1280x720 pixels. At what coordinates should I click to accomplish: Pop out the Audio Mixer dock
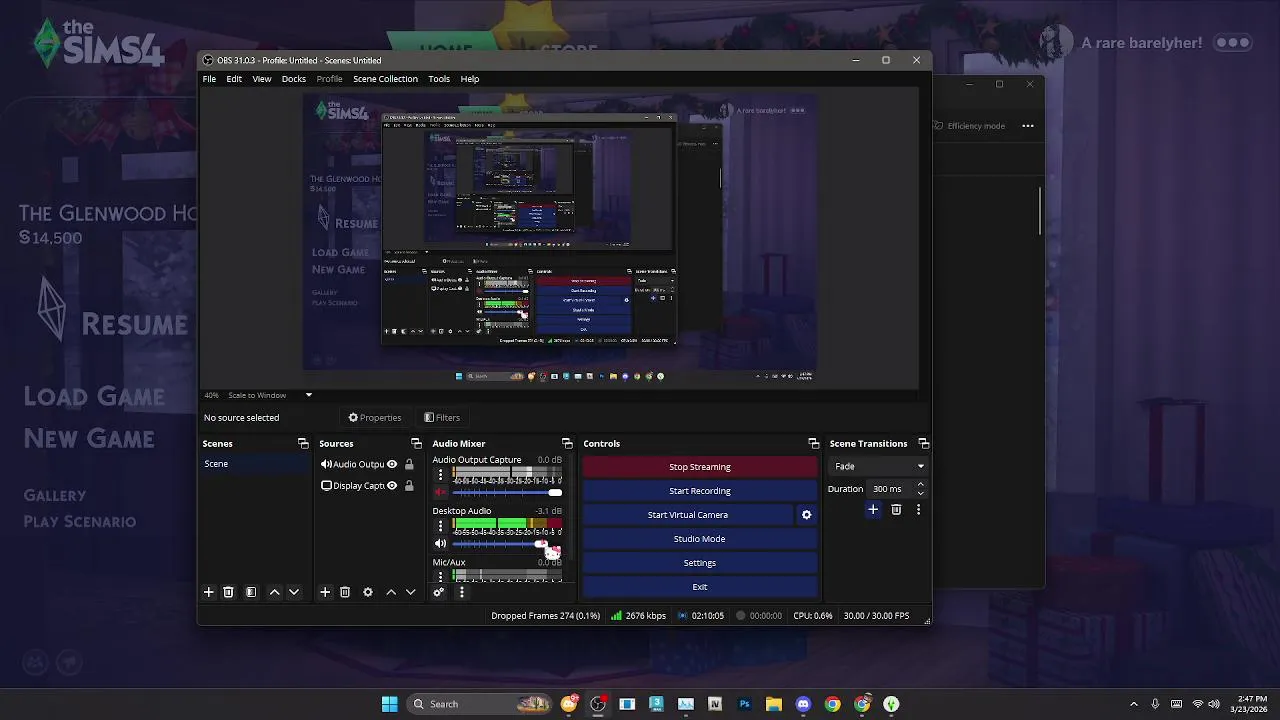click(x=567, y=443)
